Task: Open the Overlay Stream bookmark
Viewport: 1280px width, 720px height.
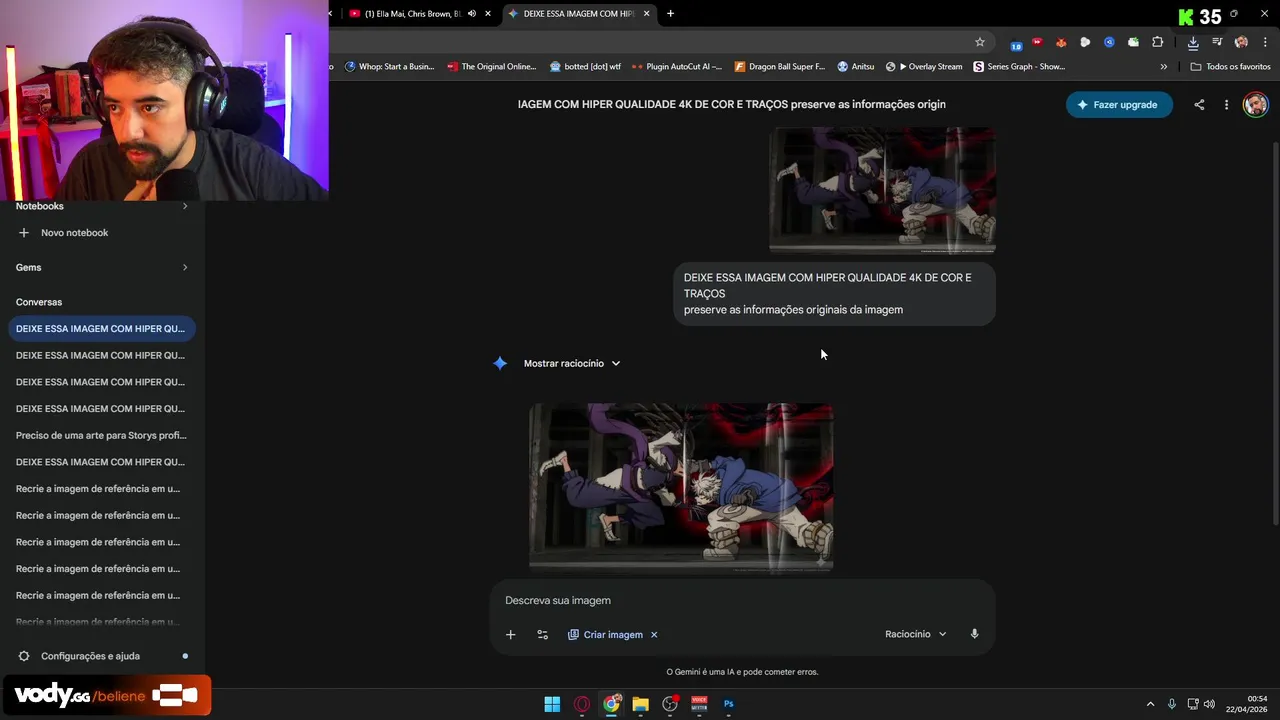Action: point(924,67)
